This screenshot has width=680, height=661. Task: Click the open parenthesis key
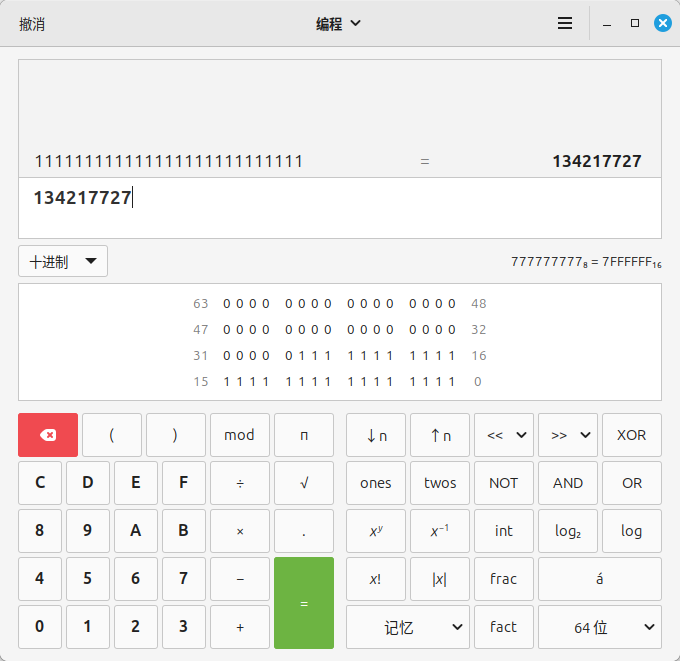(112, 435)
